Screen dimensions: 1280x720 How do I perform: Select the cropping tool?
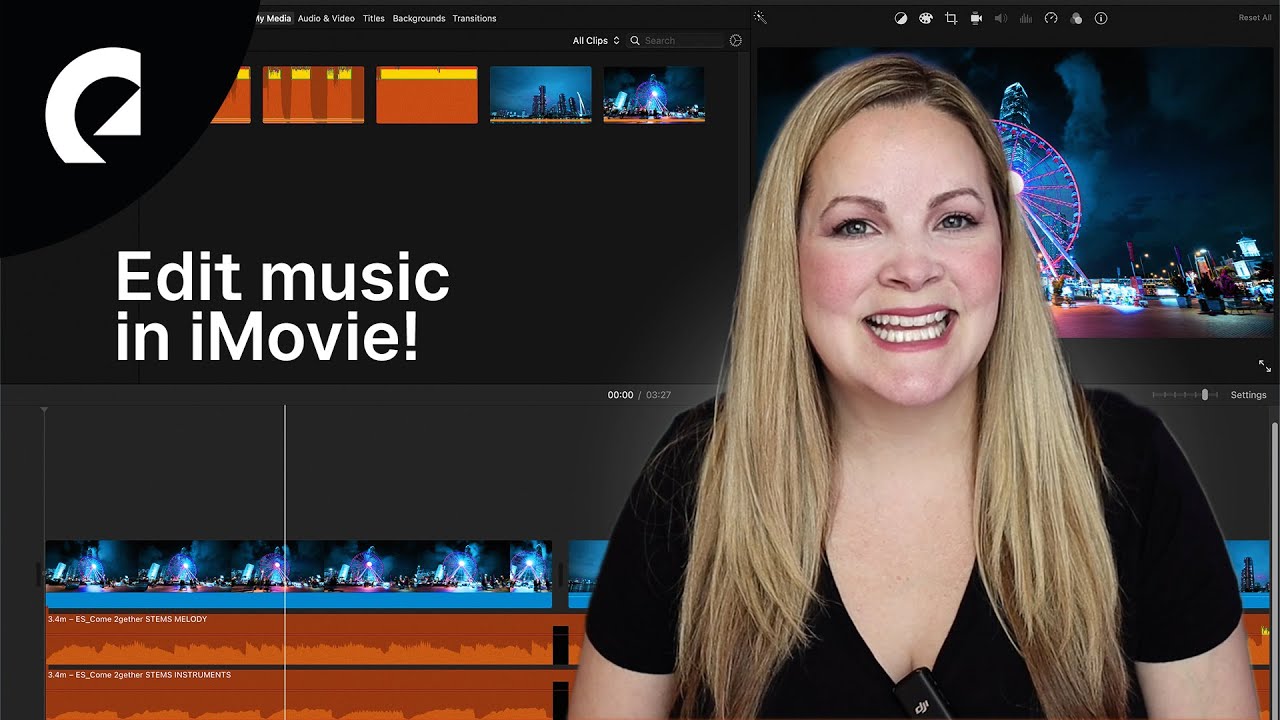point(951,18)
